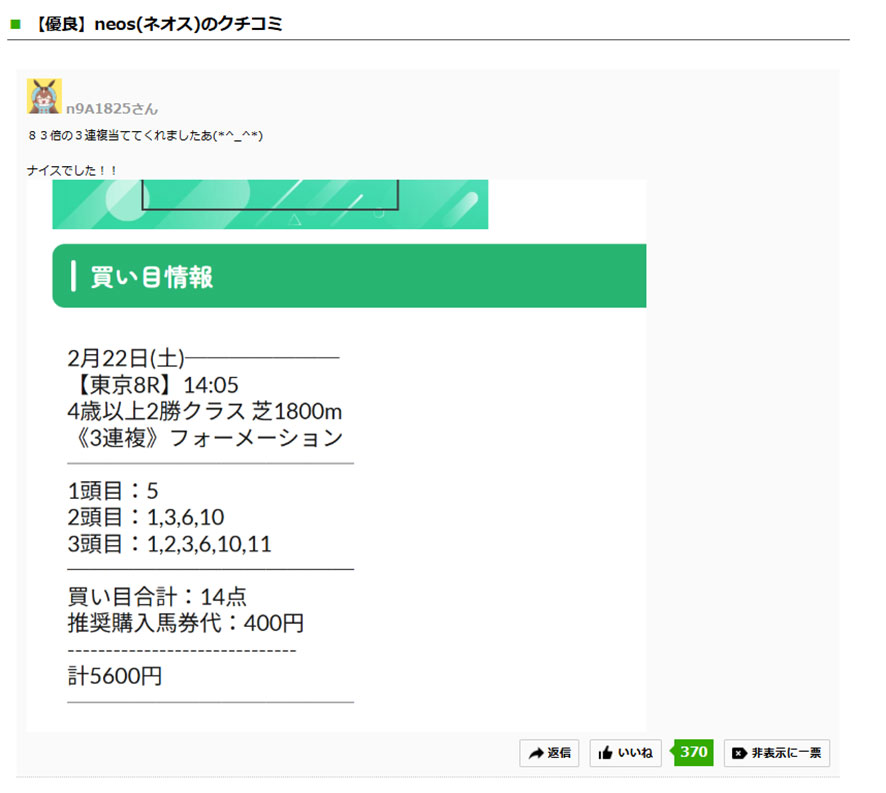
Task: Click the review comment ８３倍の３連複 text
Action: pyautogui.click(x=145, y=135)
